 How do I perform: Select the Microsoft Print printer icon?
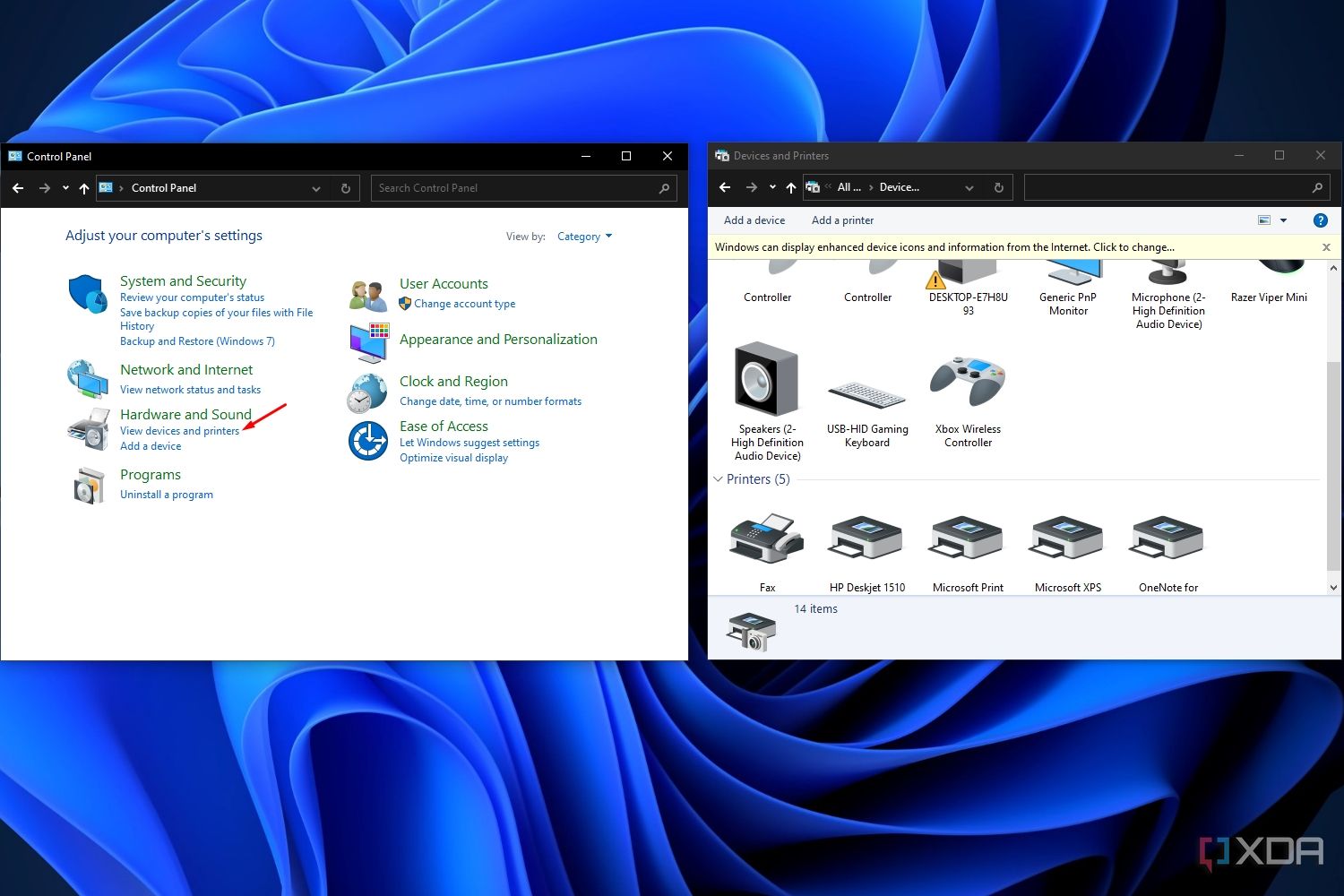click(x=967, y=536)
